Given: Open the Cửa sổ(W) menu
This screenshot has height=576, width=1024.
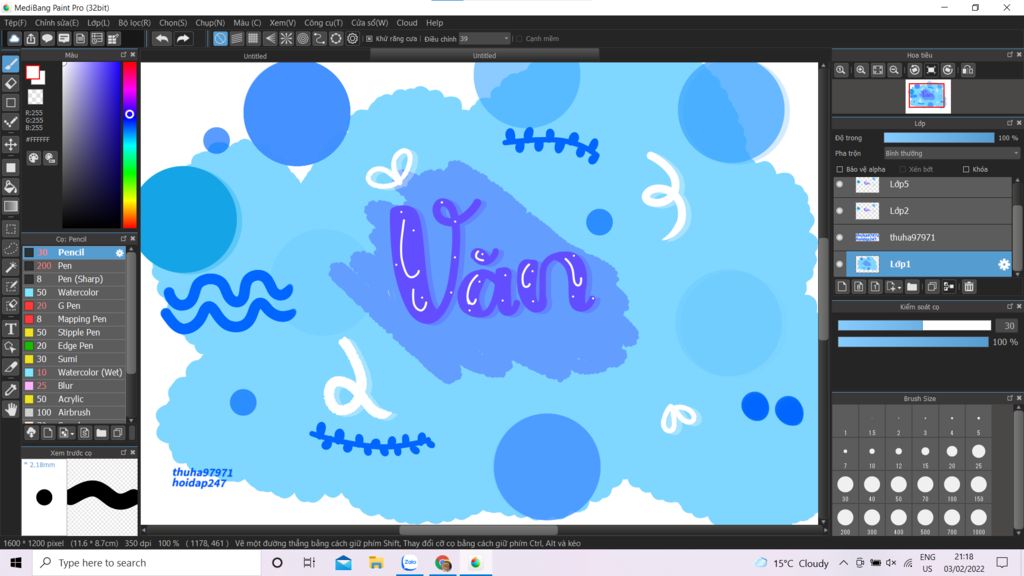Looking at the screenshot, I should pyautogui.click(x=370, y=22).
